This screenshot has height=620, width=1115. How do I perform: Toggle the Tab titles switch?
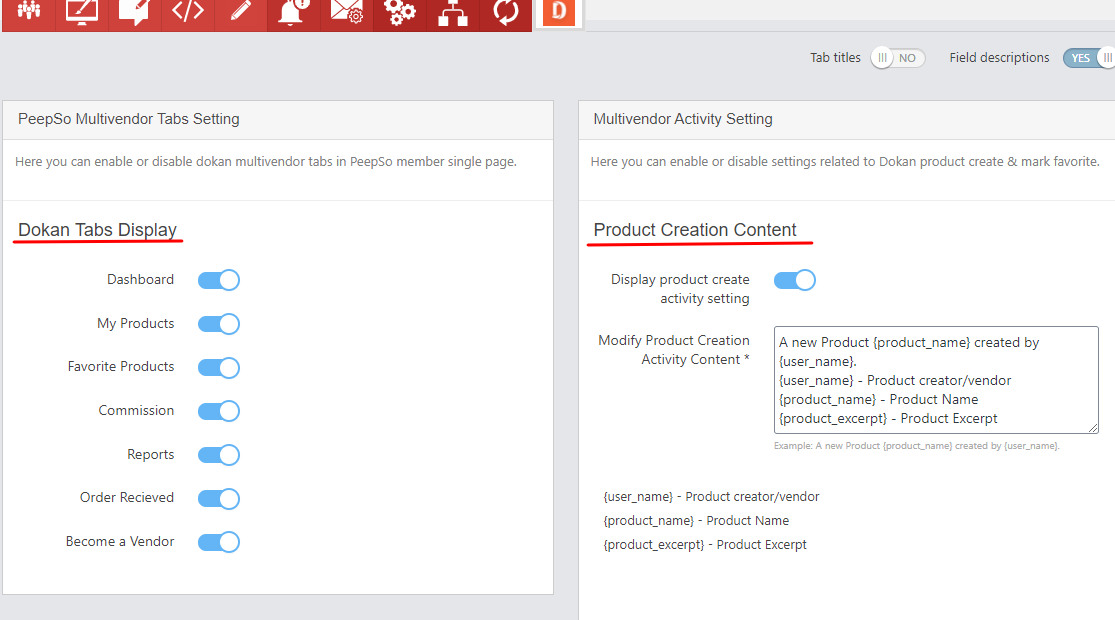coord(897,58)
